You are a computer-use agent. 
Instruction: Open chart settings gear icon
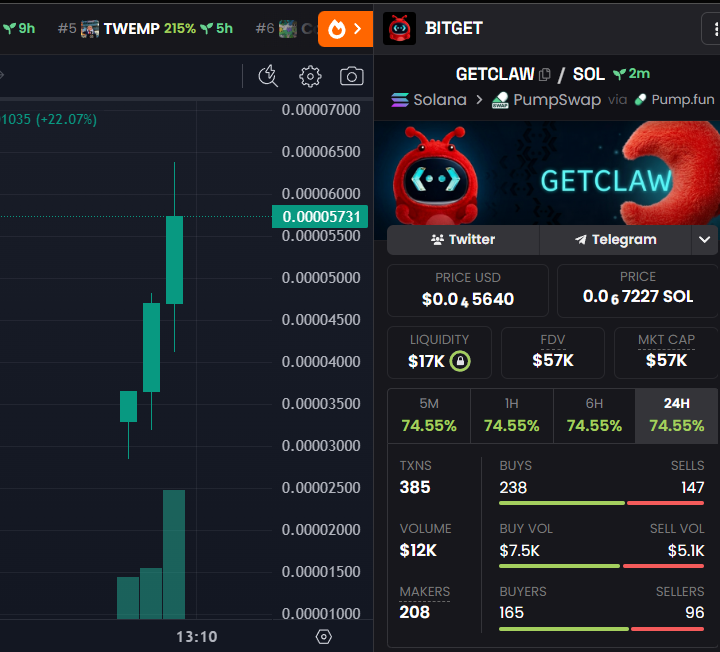coord(310,76)
